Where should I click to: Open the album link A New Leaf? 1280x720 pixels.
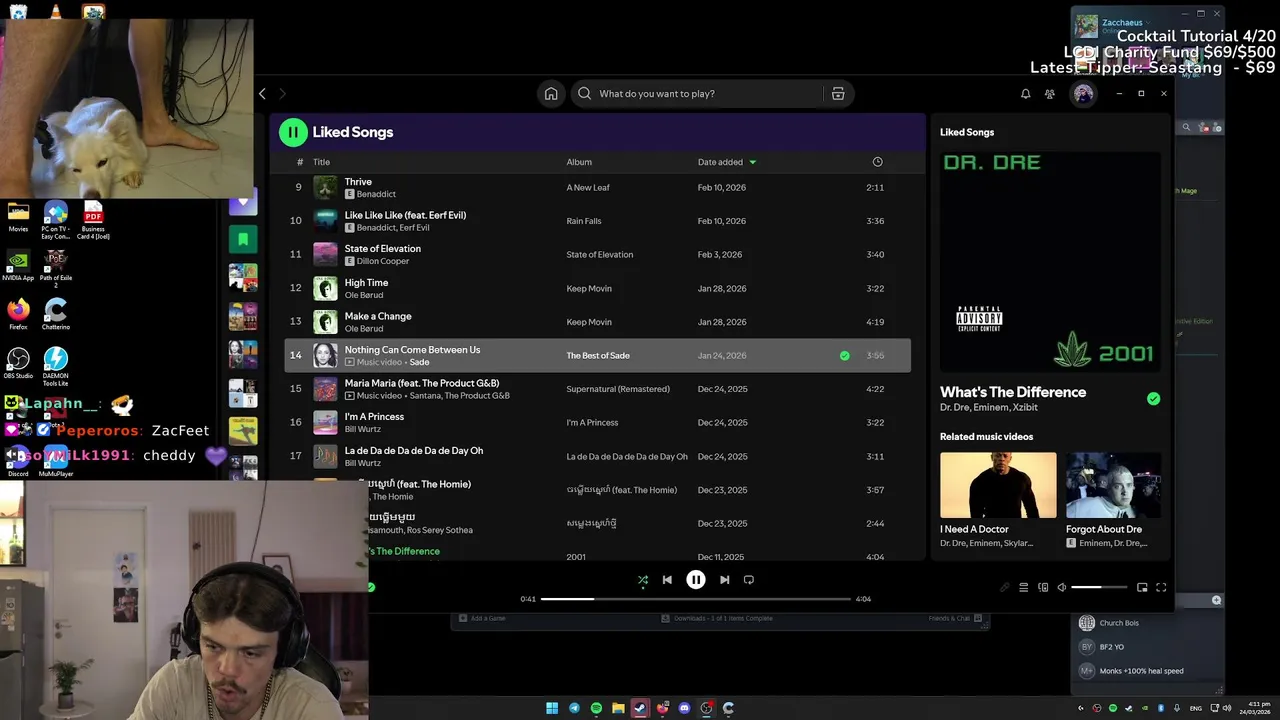tap(588, 188)
